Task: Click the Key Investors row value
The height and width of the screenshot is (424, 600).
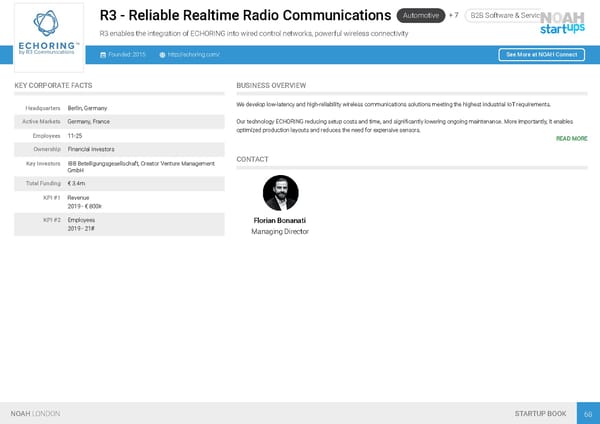Action: [140, 166]
